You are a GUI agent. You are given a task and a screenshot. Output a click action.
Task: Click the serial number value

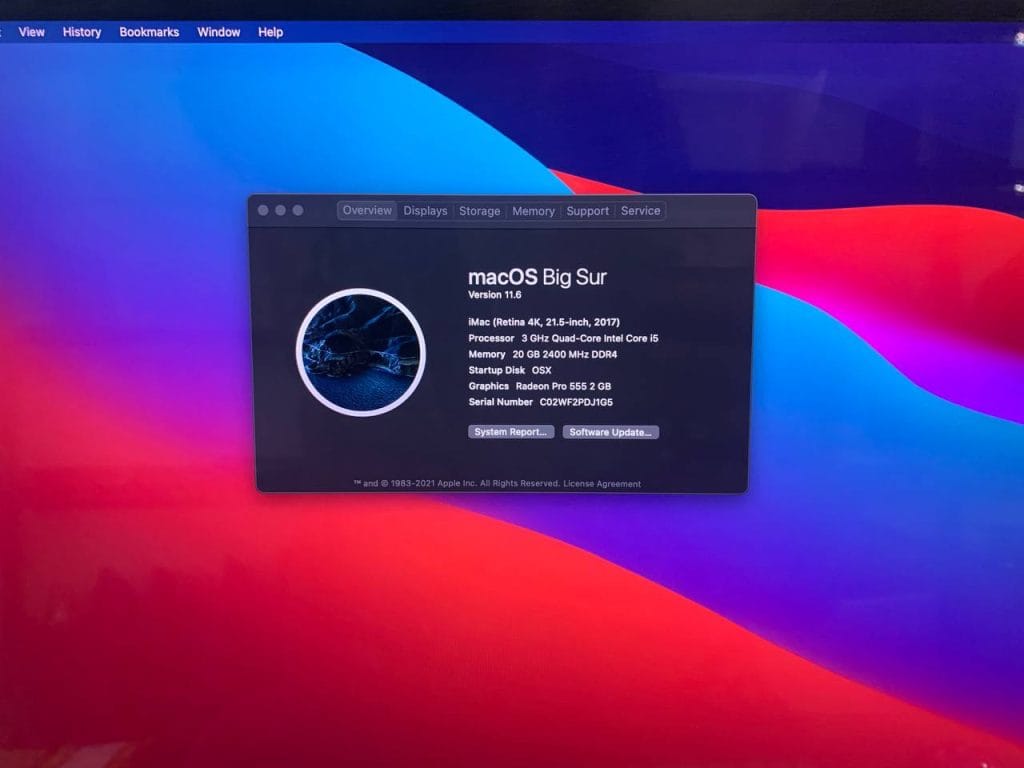pos(576,402)
